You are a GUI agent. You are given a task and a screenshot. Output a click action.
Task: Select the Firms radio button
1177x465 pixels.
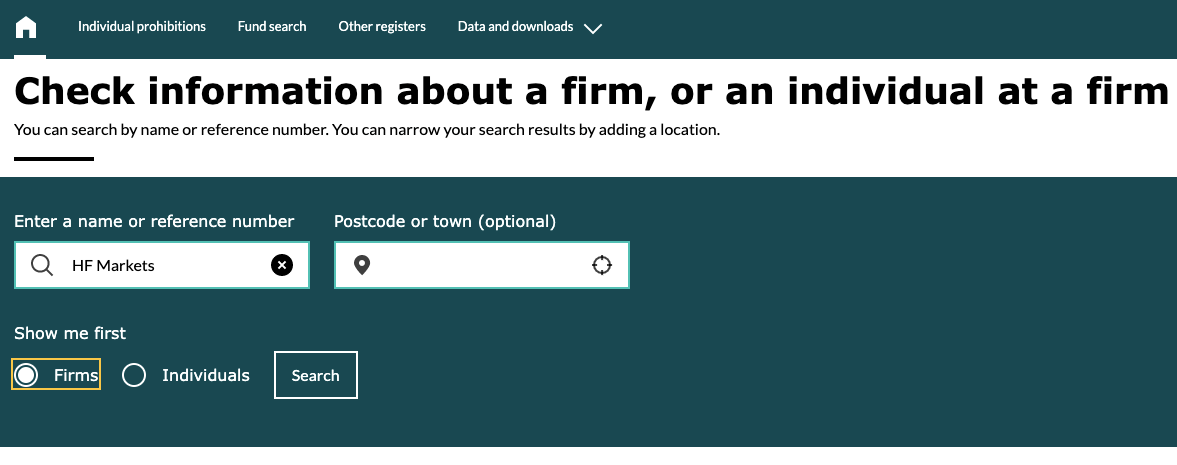click(x=26, y=375)
